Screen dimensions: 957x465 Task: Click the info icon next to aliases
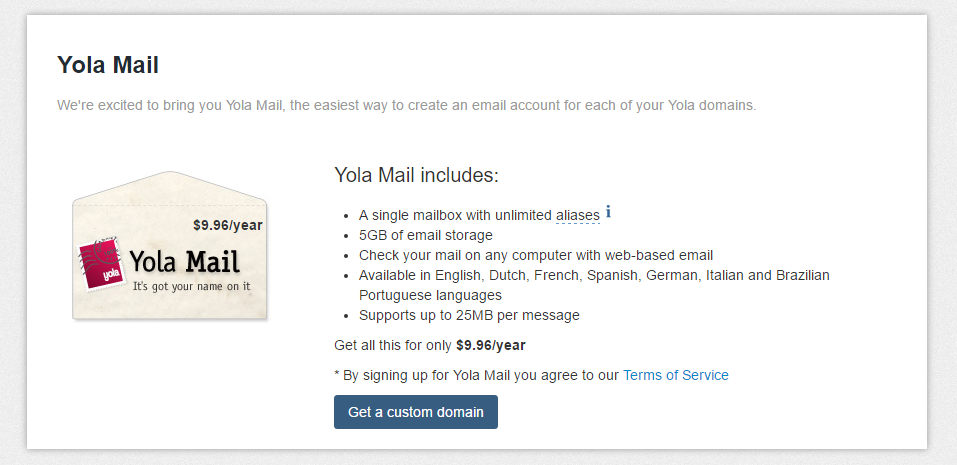(608, 212)
